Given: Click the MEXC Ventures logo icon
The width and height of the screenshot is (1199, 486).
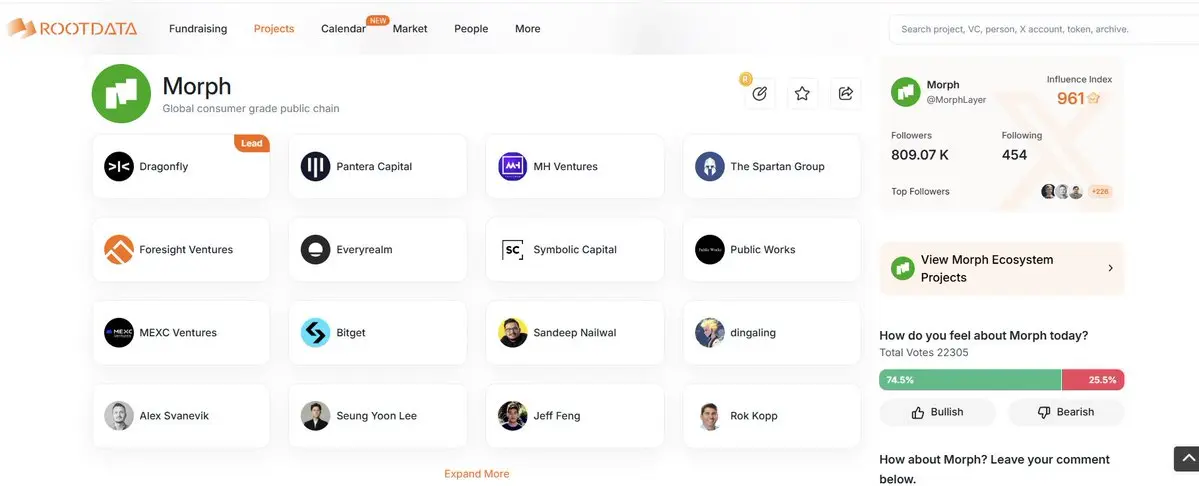Looking at the screenshot, I should point(119,333).
